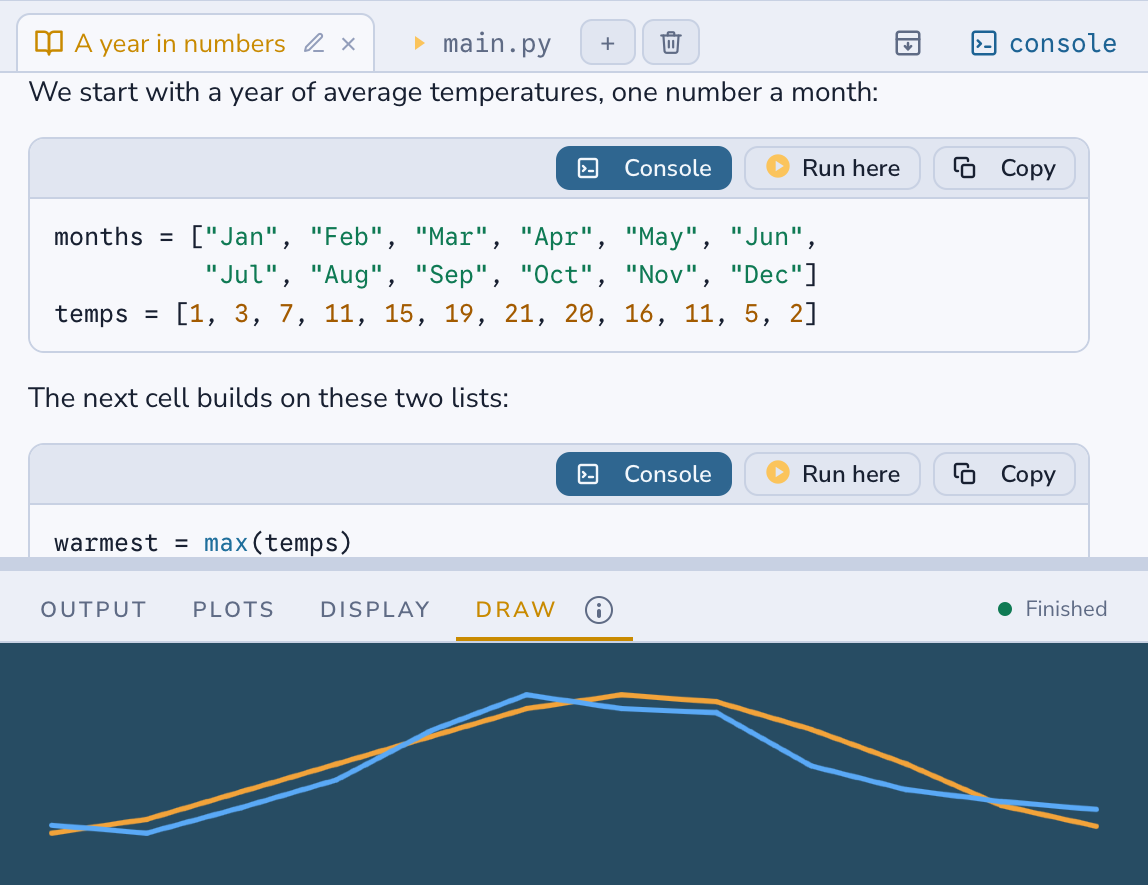Image resolution: width=1148 pixels, height=885 pixels.
Task: Click Console button in the months code cell
Action: point(644,168)
